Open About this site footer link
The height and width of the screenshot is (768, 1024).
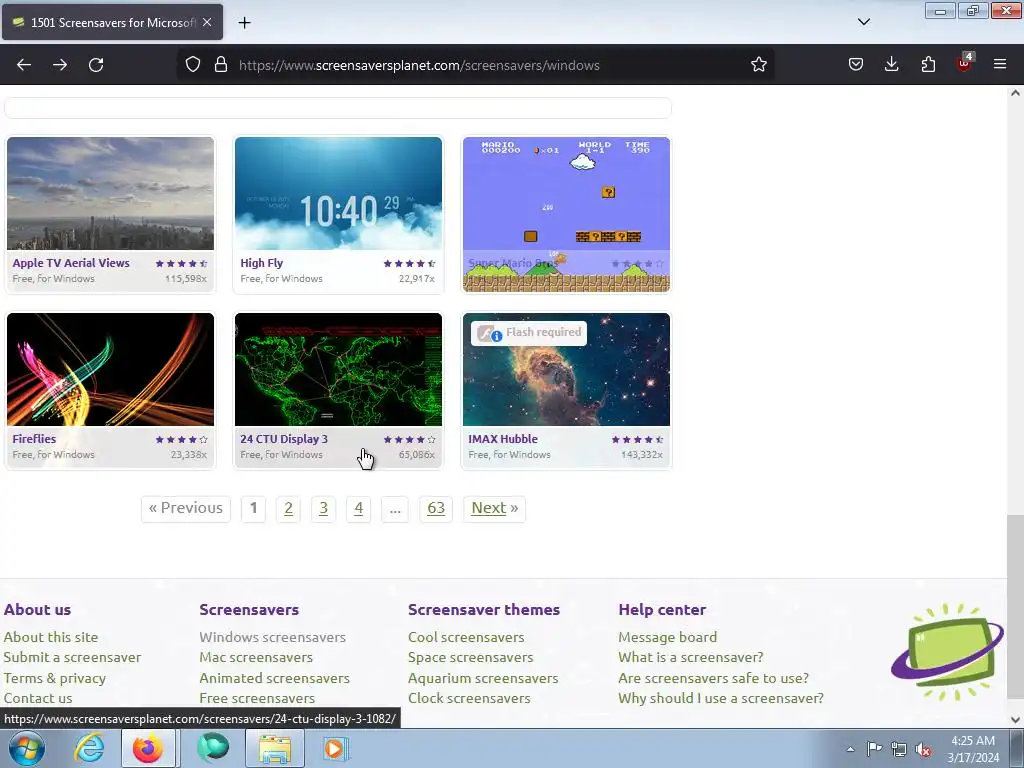[51, 637]
